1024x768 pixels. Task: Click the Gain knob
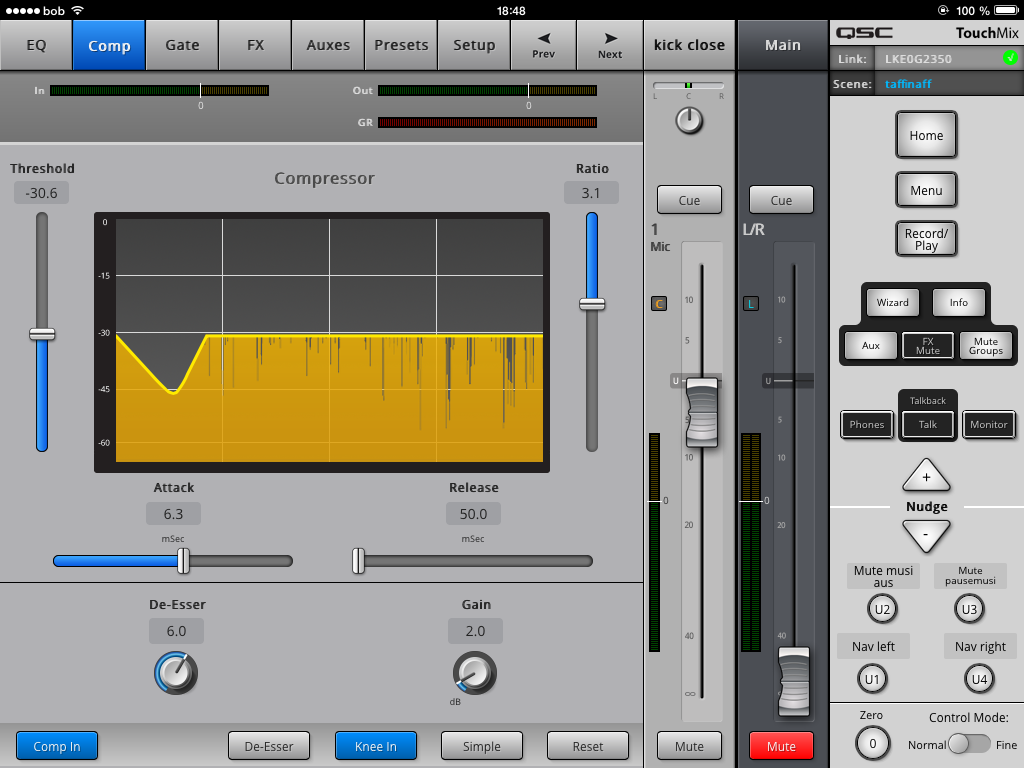475,673
